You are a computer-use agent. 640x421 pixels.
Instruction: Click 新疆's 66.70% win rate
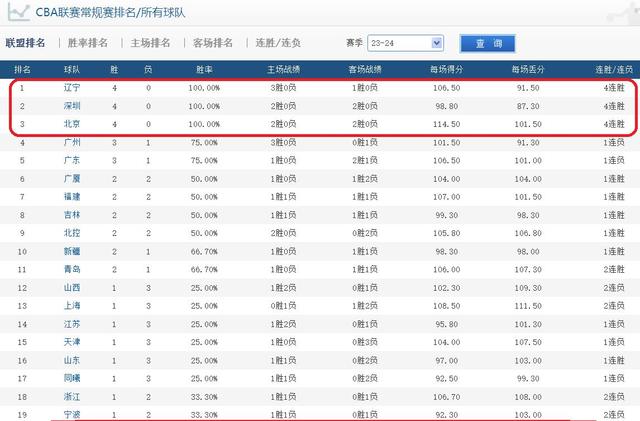point(204,252)
